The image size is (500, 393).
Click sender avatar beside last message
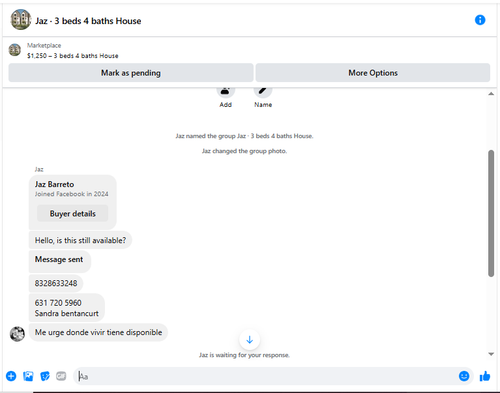click(x=17, y=334)
